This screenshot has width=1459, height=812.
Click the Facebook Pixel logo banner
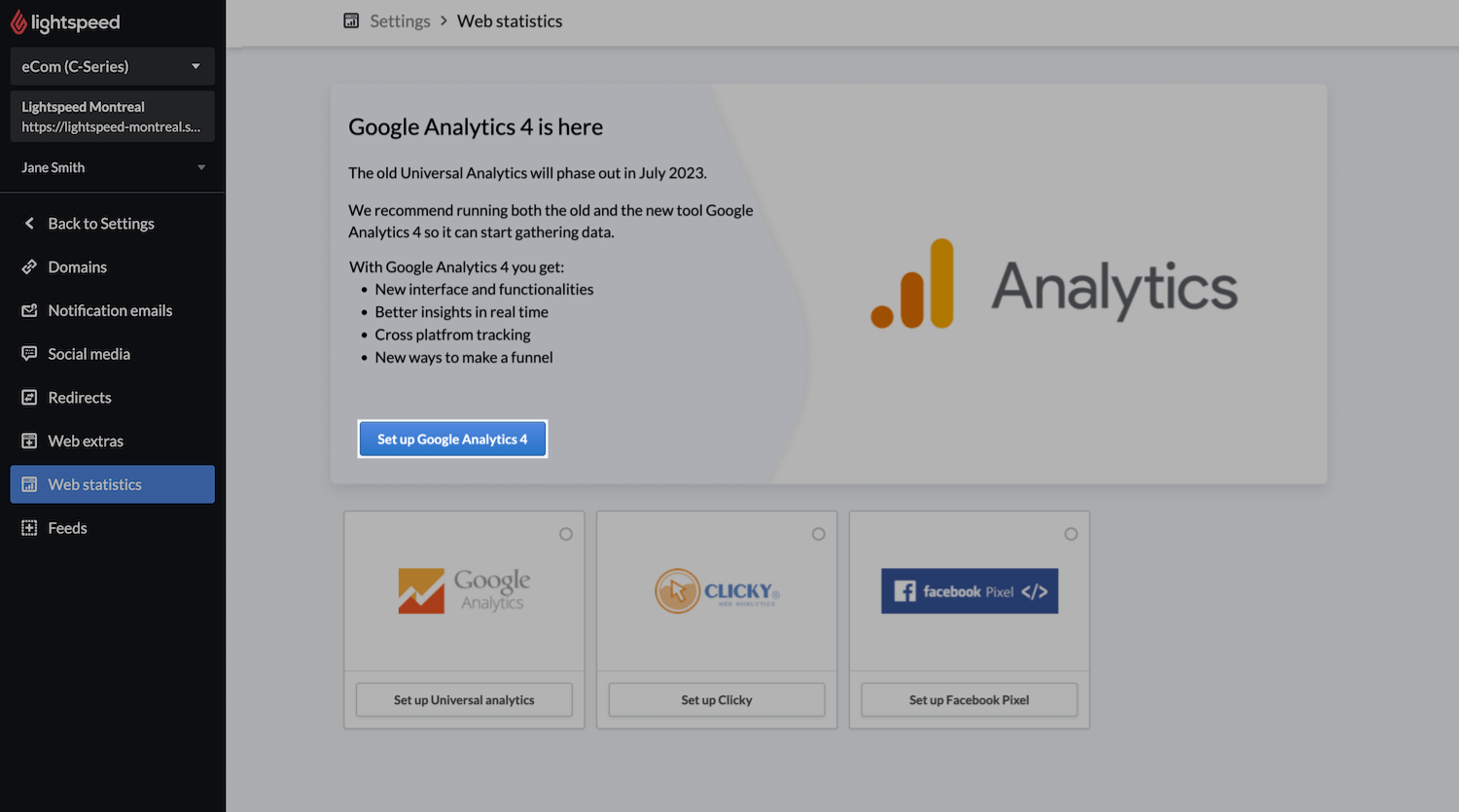tap(970, 590)
